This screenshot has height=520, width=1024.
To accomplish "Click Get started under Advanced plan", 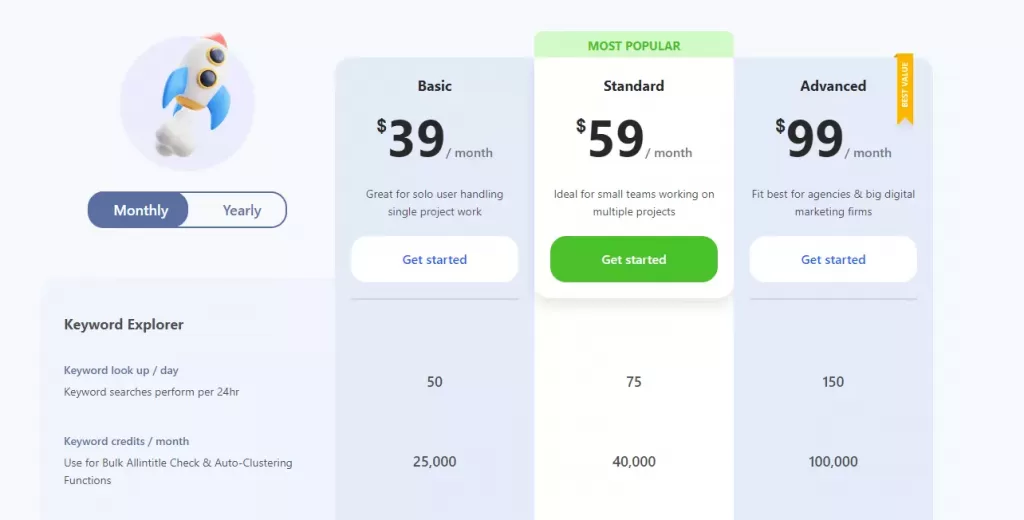I will pos(833,259).
